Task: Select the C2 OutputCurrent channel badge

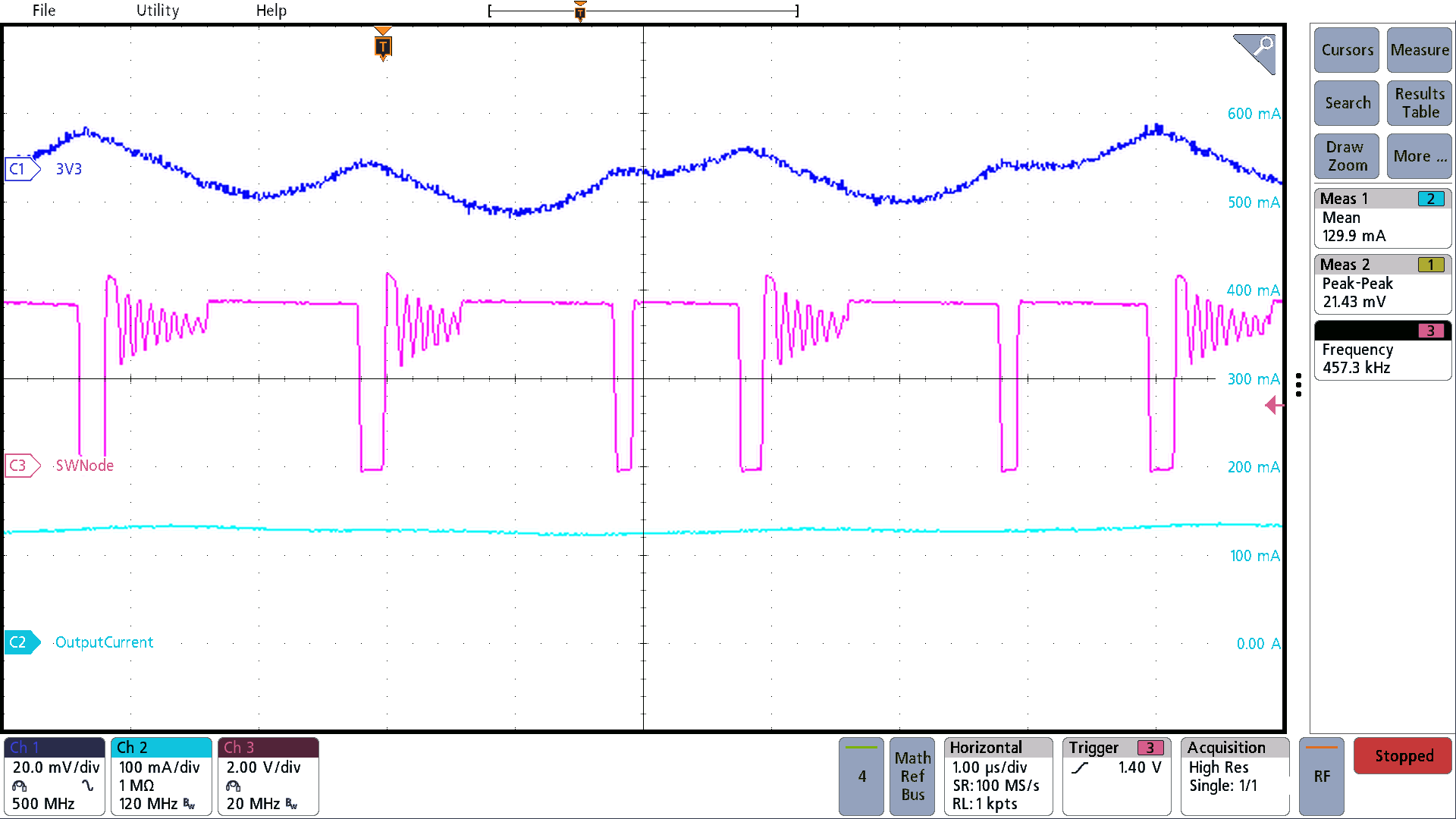Action: pyautogui.click(x=21, y=642)
